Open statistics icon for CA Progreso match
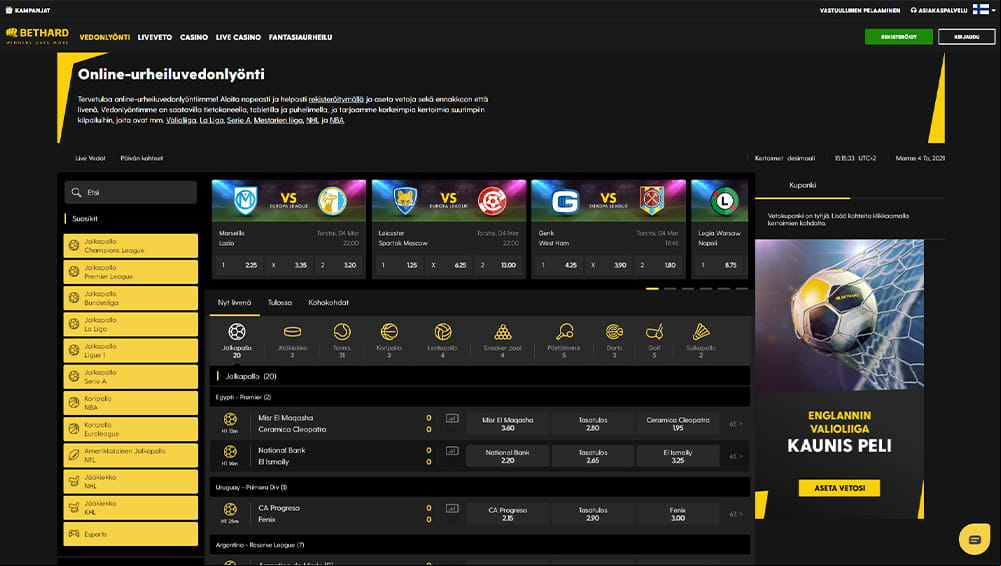The image size is (1001, 566). click(x=452, y=509)
